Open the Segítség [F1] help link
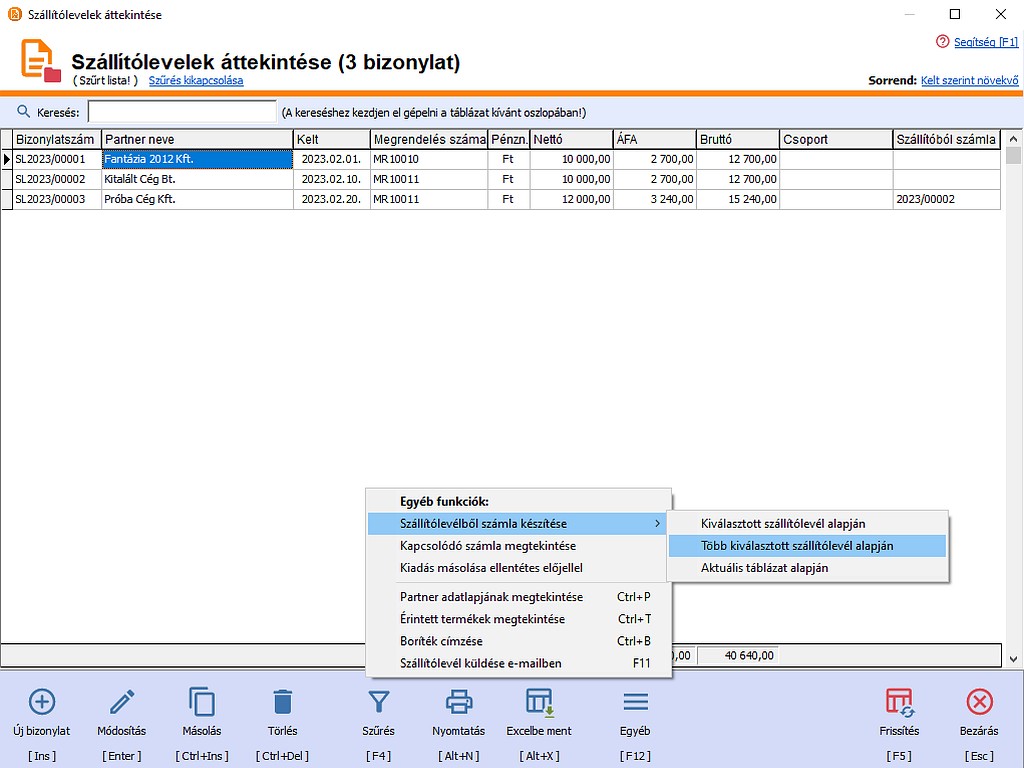 pos(985,42)
